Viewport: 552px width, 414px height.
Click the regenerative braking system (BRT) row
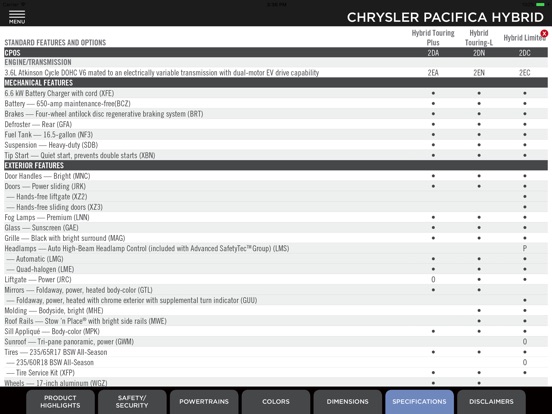pos(276,114)
